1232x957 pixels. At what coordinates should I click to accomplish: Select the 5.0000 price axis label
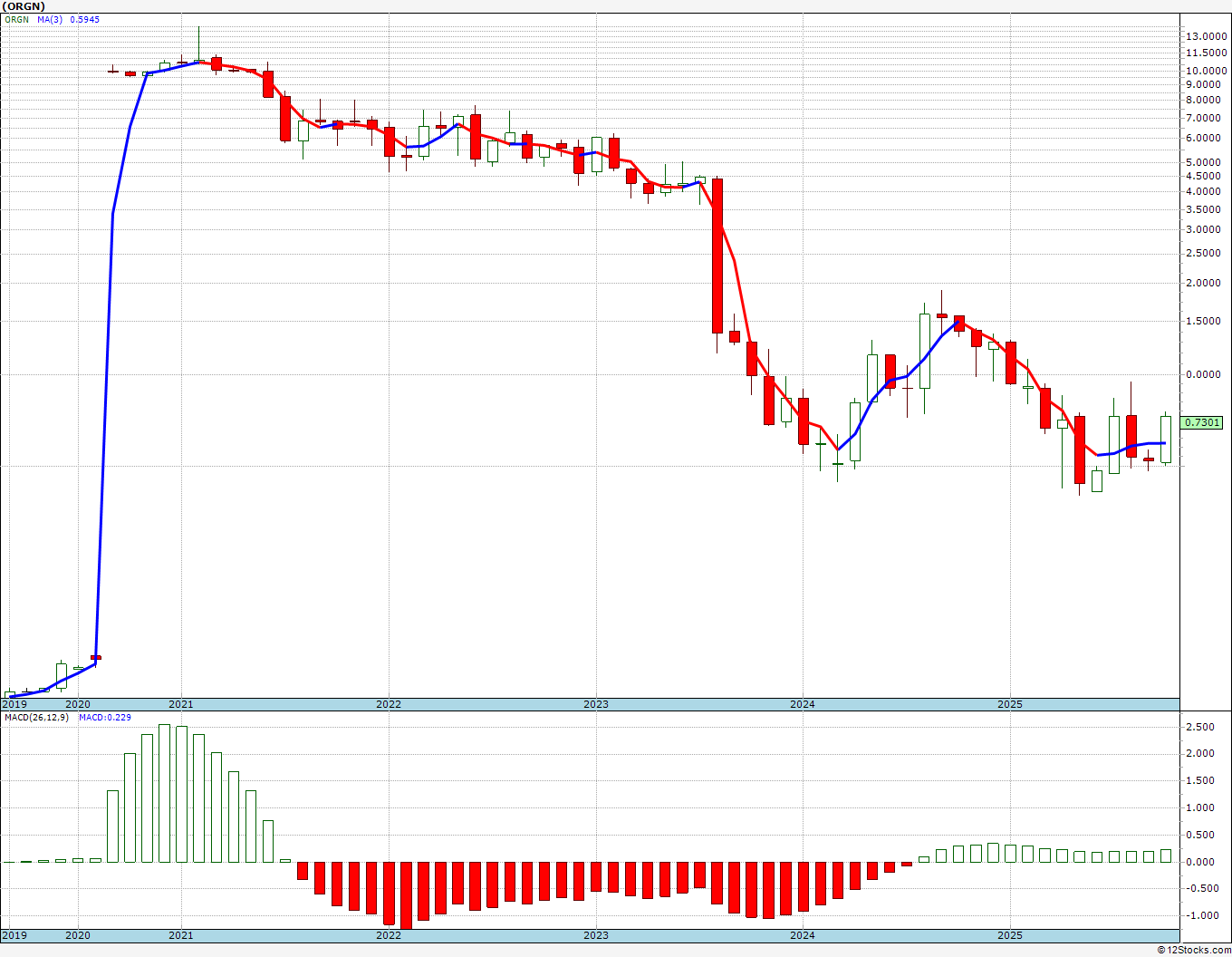tap(1205, 162)
